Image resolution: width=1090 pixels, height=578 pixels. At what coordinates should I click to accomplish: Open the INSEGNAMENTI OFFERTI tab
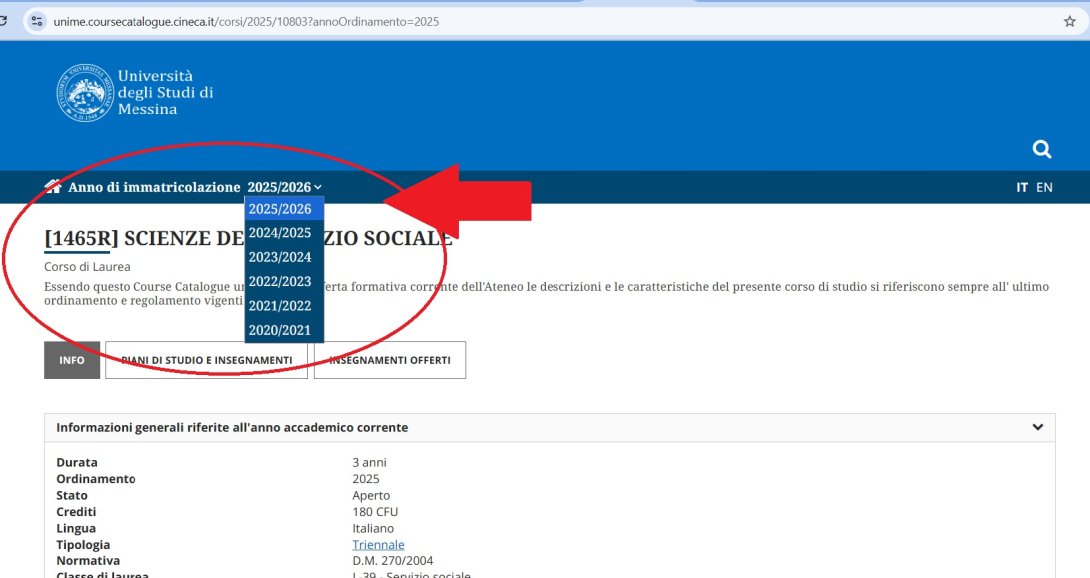(x=390, y=360)
